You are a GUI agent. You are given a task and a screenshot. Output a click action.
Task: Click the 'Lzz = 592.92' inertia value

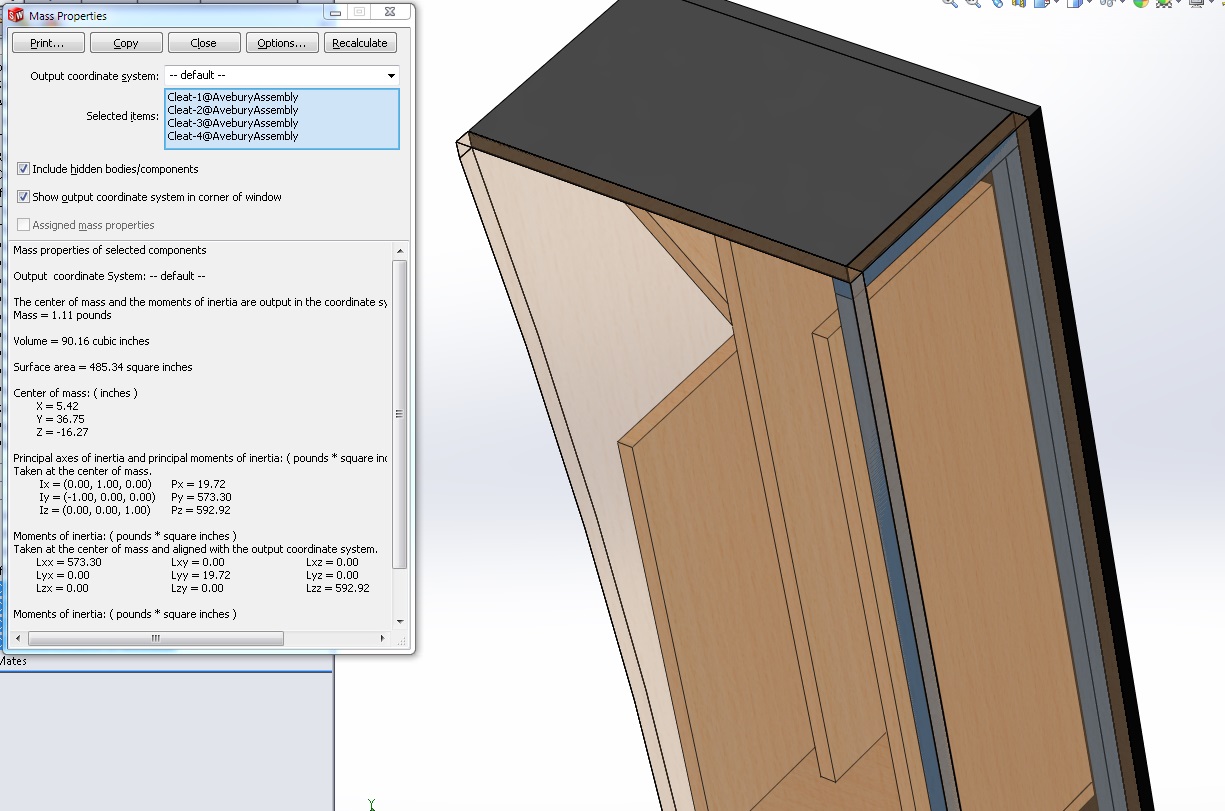point(338,588)
